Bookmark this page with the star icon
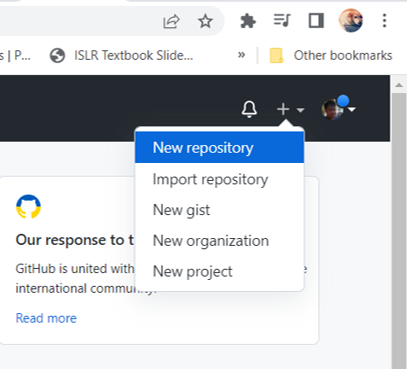Image resolution: width=407 pixels, height=369 pixels. (x=205, y=21)
